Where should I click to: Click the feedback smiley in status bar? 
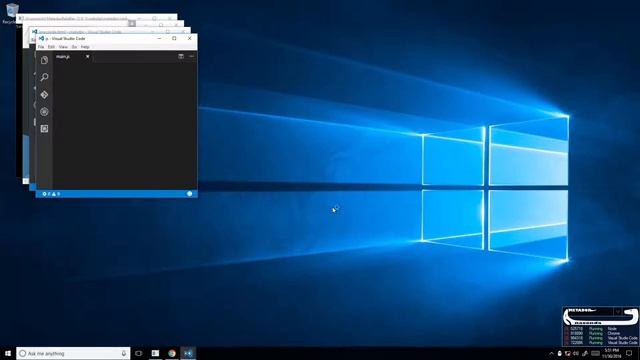tap(189, 194)
